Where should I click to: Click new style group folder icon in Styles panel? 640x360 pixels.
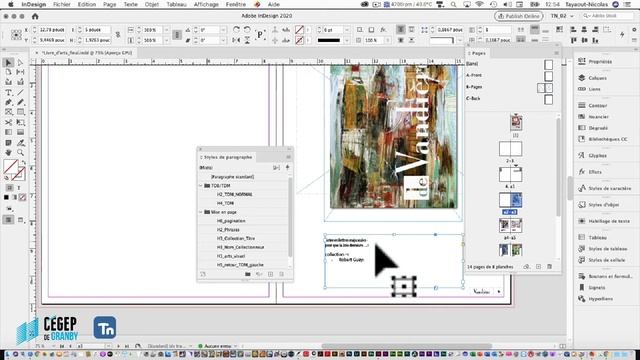[x=248, y=274]
